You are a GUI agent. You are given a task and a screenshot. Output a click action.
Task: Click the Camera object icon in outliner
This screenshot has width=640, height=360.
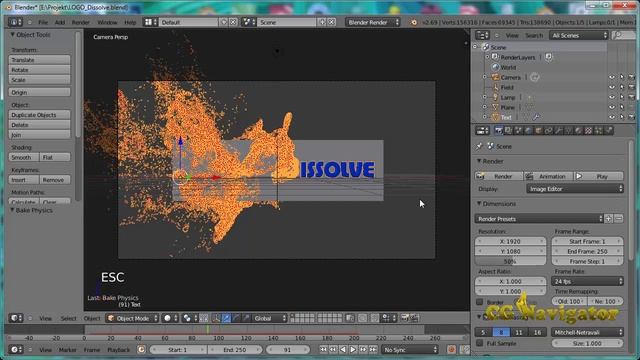click(495, 77)
